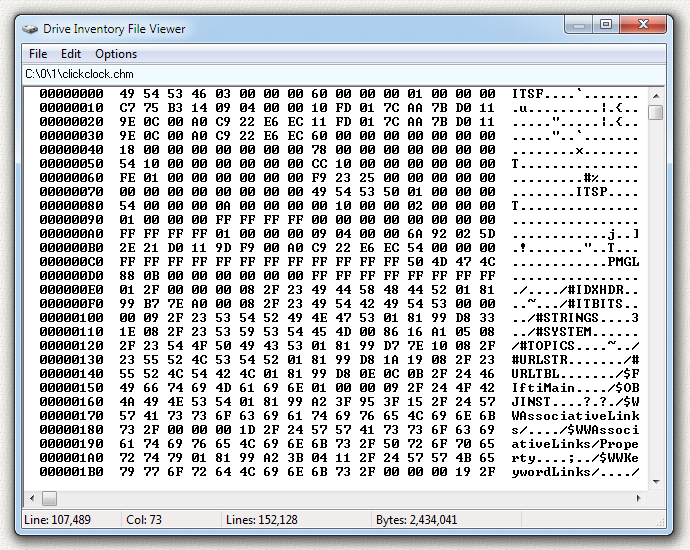Click the vertical scrollbar thumb

(x=656, y=112)
